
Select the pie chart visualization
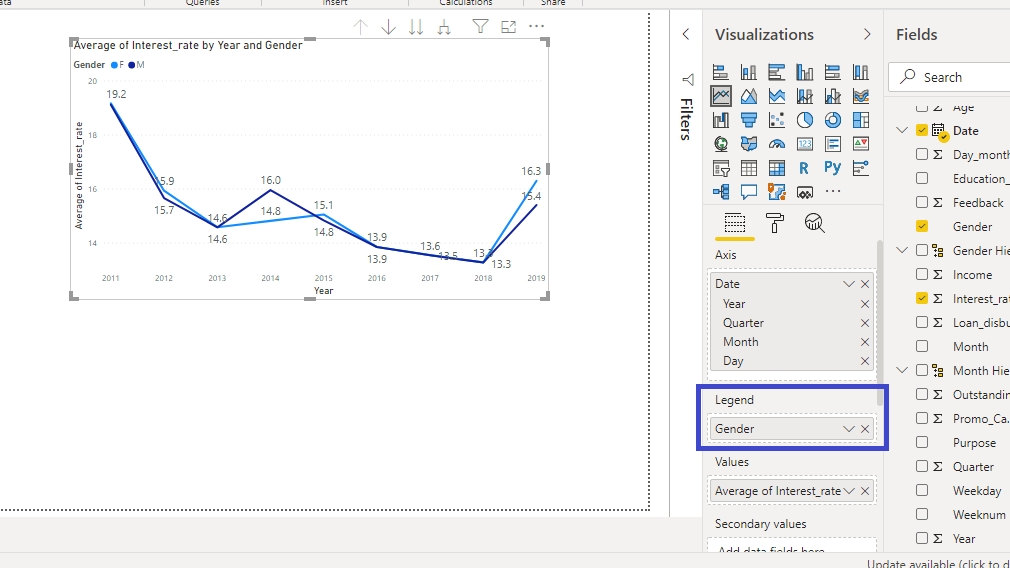click(805, 120)
